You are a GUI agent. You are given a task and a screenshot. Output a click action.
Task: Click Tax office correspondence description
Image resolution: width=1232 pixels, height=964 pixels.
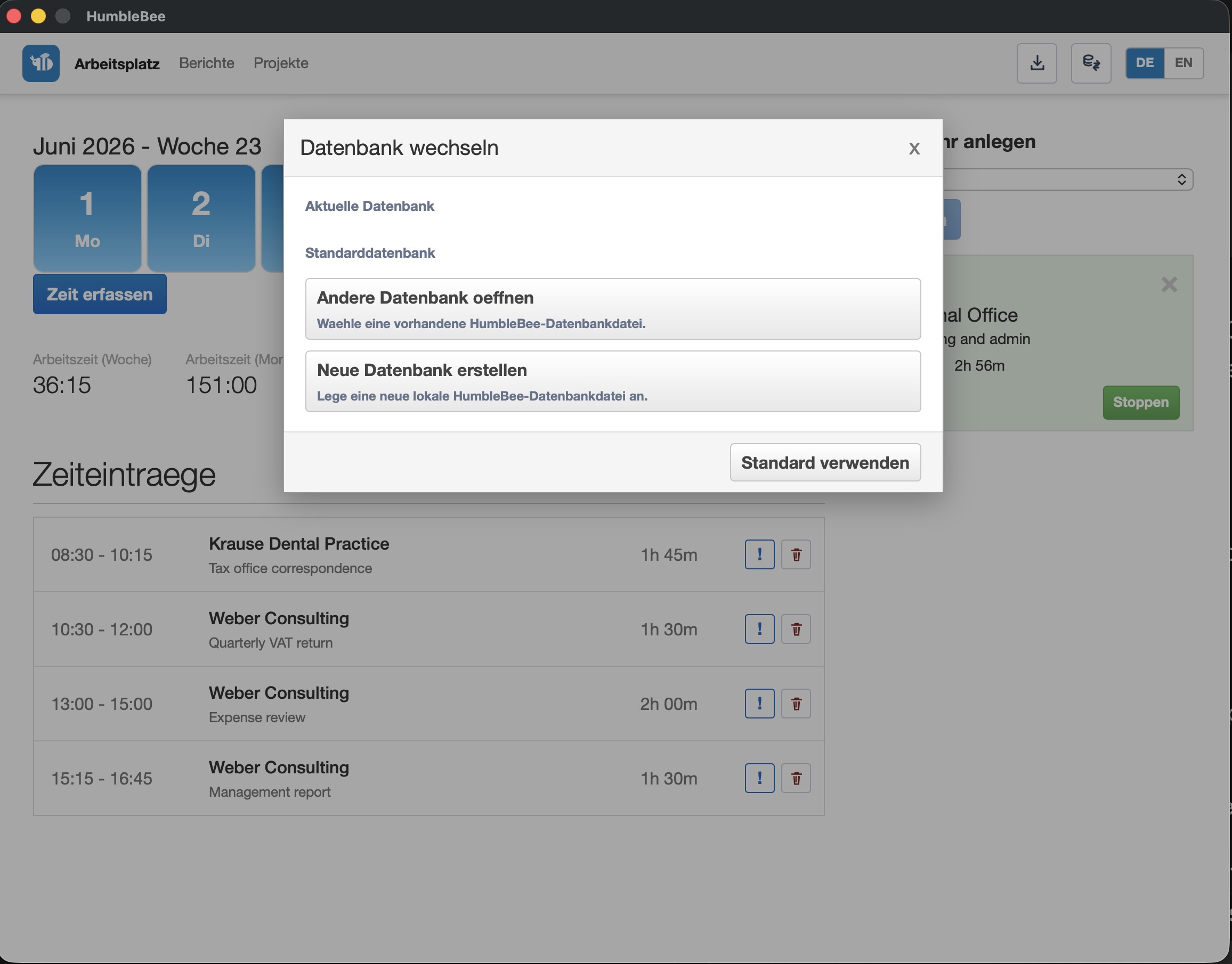pyautogui.click(x=290, y=568)
